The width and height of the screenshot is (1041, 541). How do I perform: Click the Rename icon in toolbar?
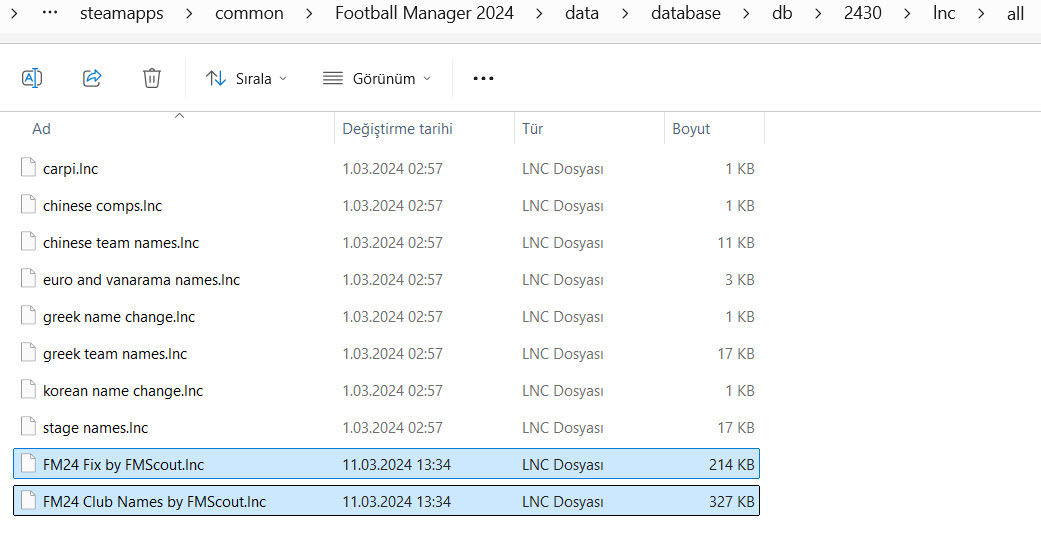[32, 78]
